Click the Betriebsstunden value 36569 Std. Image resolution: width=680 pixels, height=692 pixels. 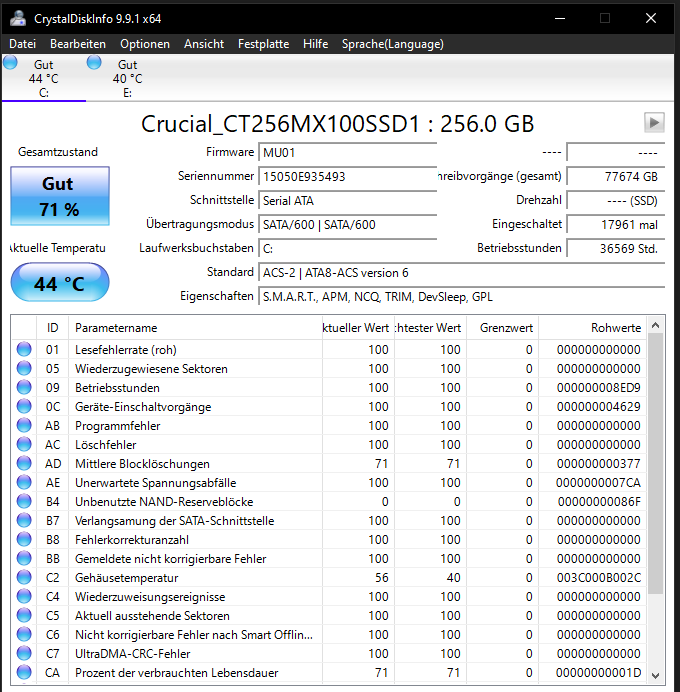616,249
